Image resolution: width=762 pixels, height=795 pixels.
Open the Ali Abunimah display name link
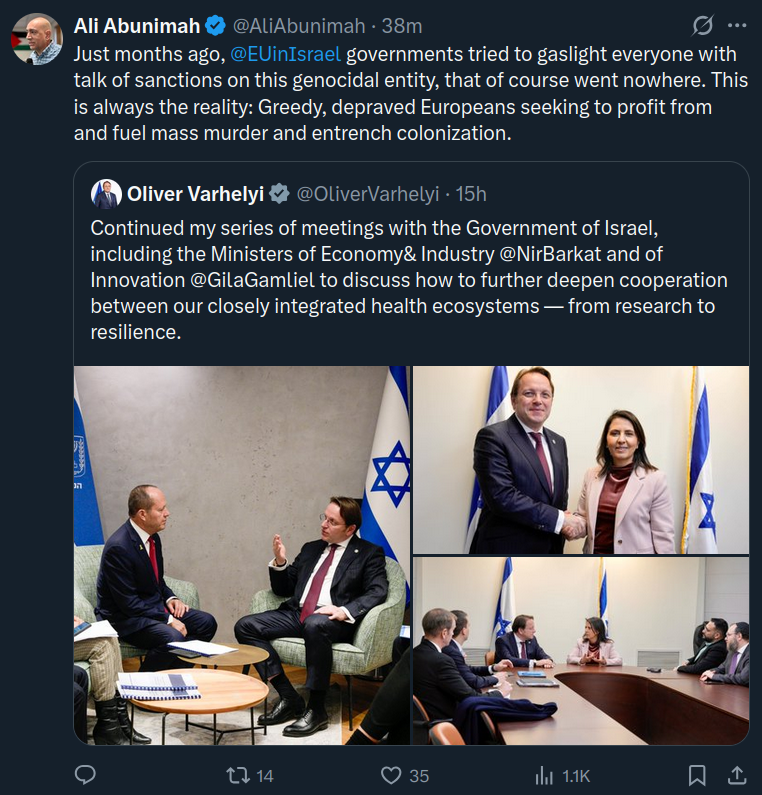(x=137, y=26)
